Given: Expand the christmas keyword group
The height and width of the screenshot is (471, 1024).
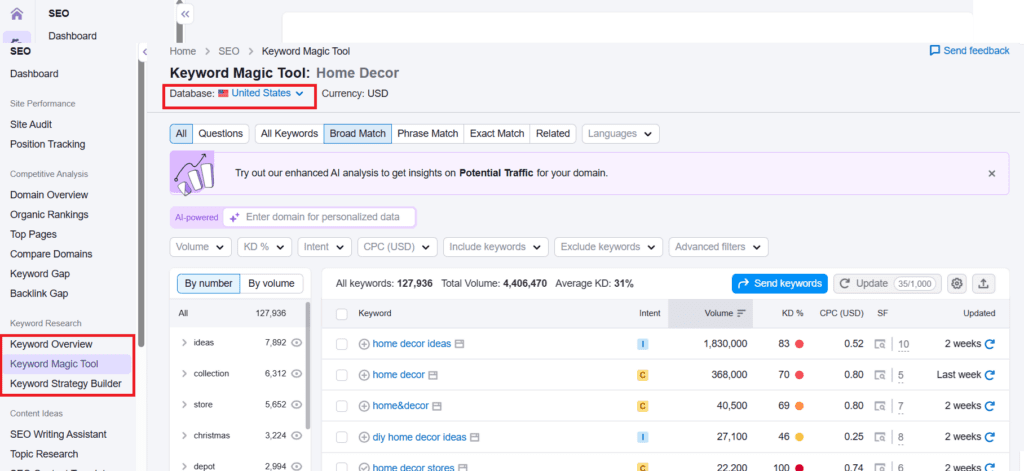Looking at the screenshot, I should pos(184,436).
